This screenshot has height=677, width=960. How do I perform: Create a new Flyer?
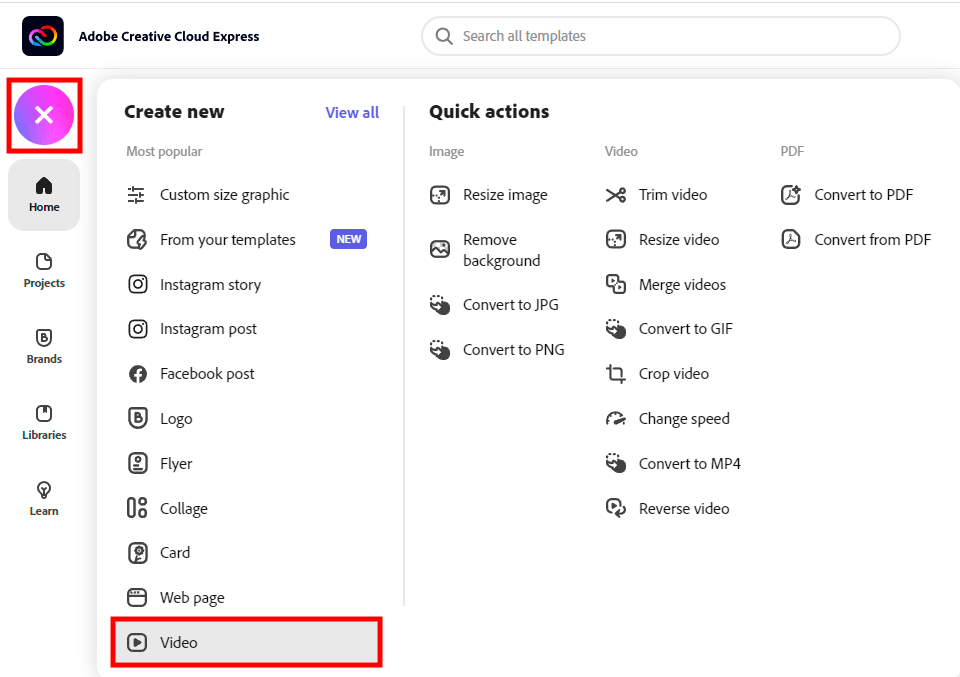pyautogui.click(x=176, y=464)
